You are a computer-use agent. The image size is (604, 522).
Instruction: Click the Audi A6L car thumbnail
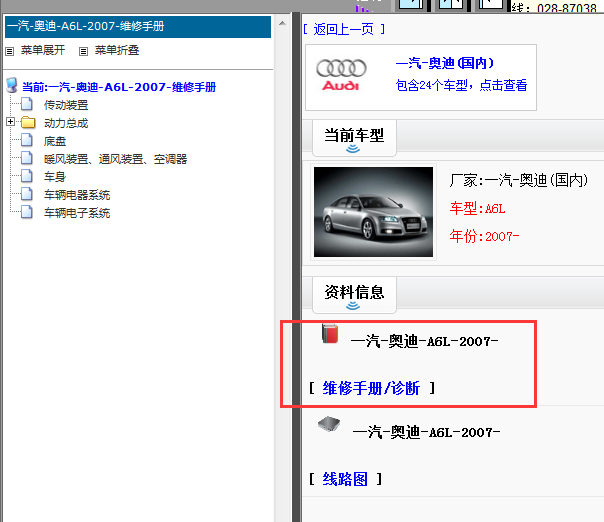click(373, 212)
